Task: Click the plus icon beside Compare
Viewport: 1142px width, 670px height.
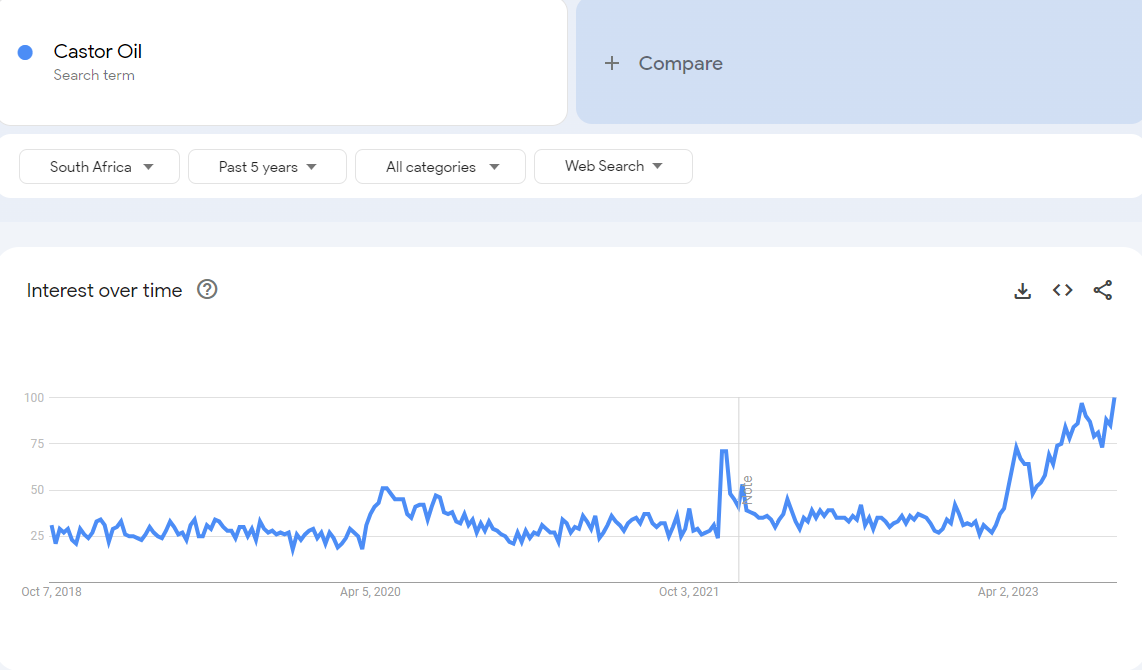Action: (x=612, y=63)
